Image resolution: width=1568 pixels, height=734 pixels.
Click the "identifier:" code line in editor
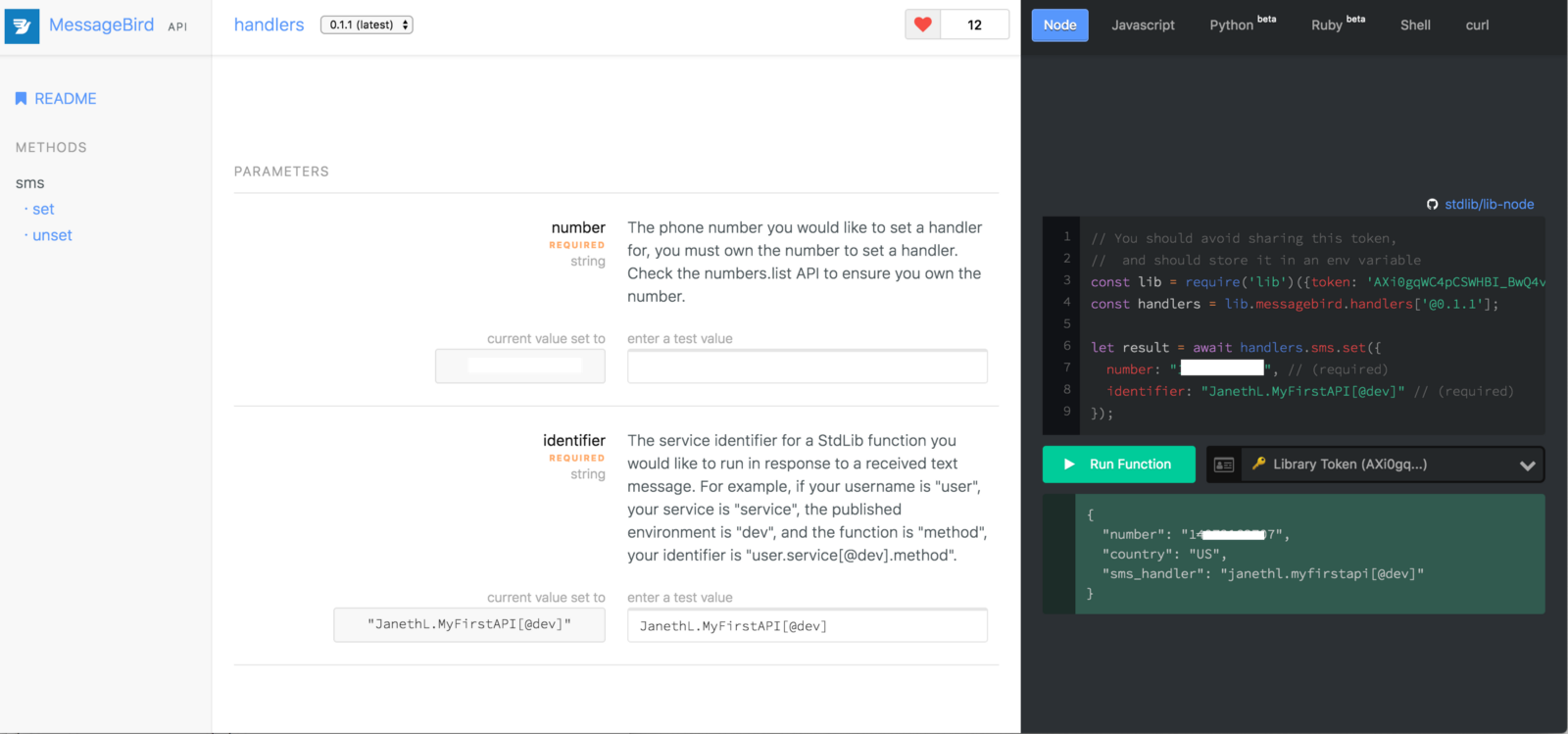point(1310,391)
